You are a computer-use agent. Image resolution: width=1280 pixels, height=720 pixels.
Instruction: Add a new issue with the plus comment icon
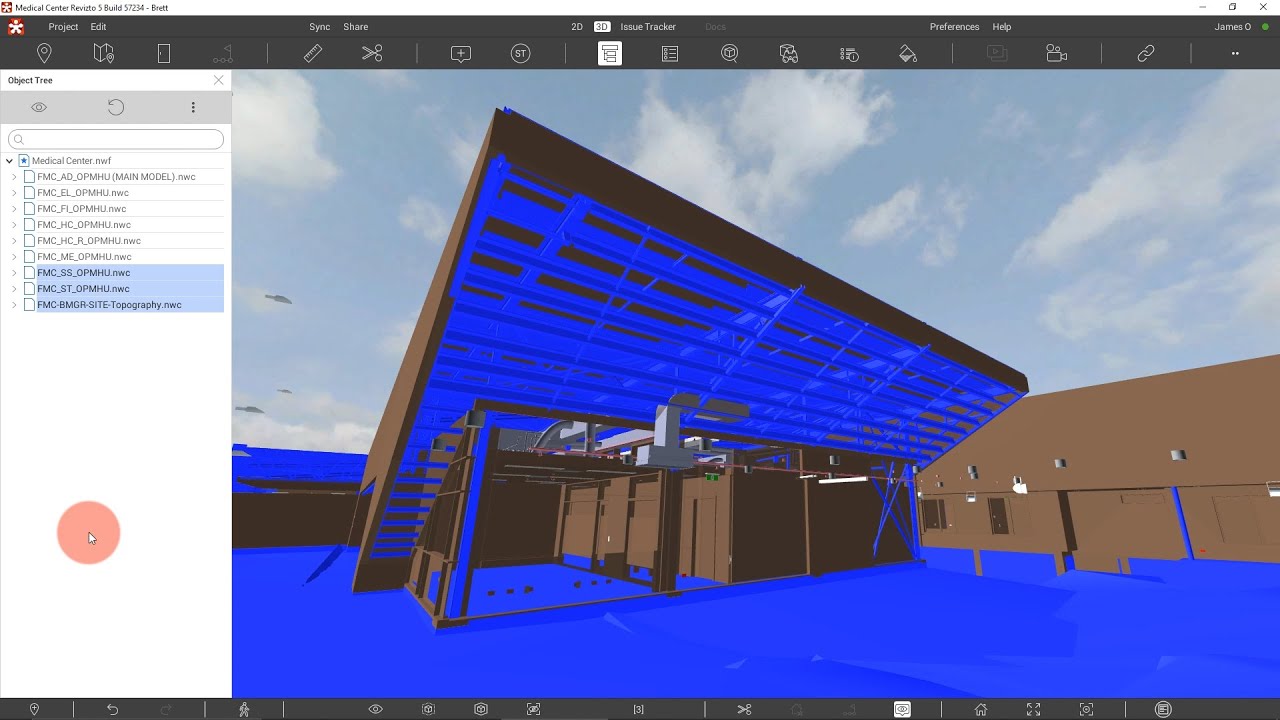461,54
